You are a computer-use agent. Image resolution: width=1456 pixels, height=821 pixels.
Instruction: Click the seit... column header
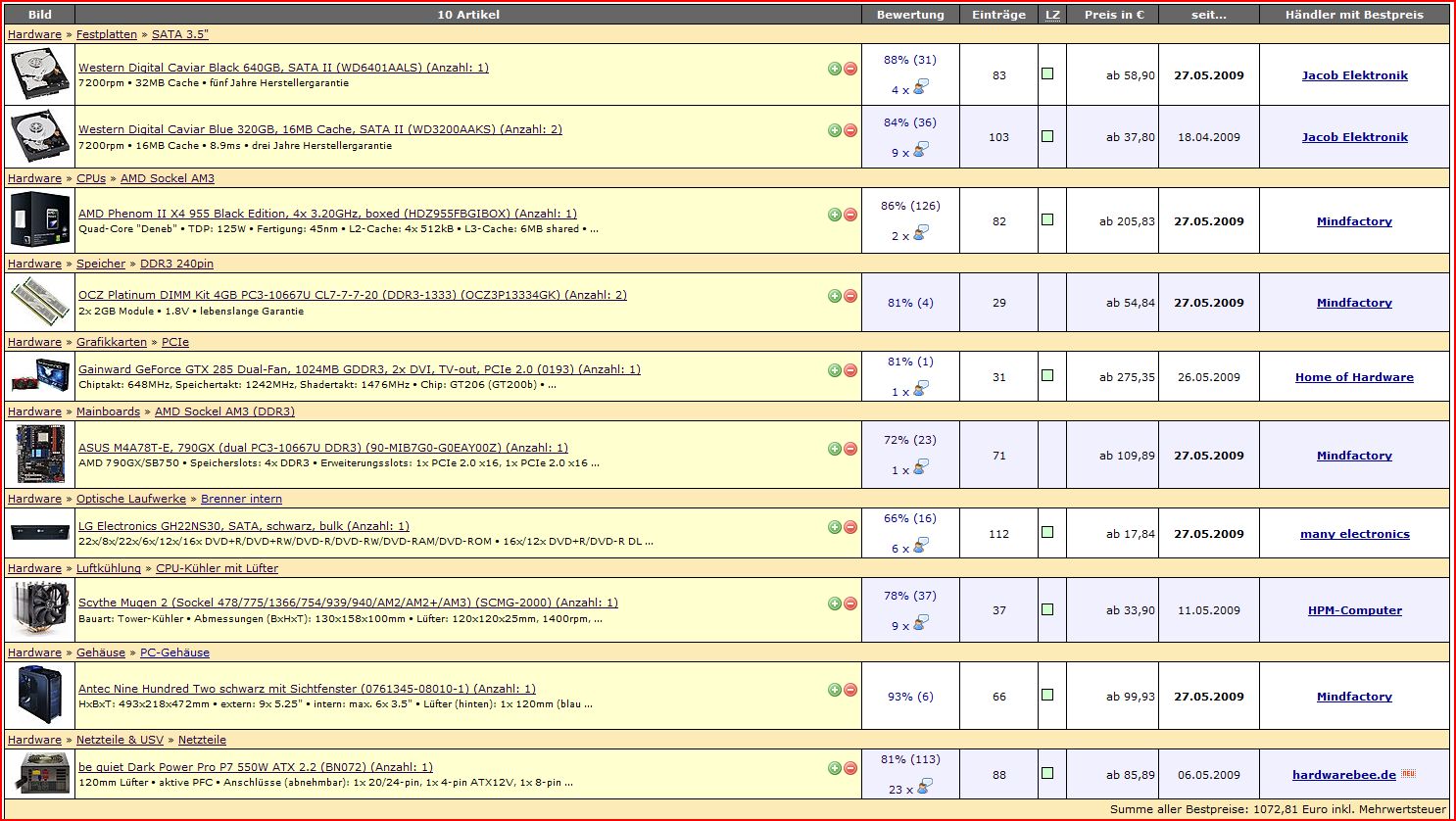tap(1208, 15)
